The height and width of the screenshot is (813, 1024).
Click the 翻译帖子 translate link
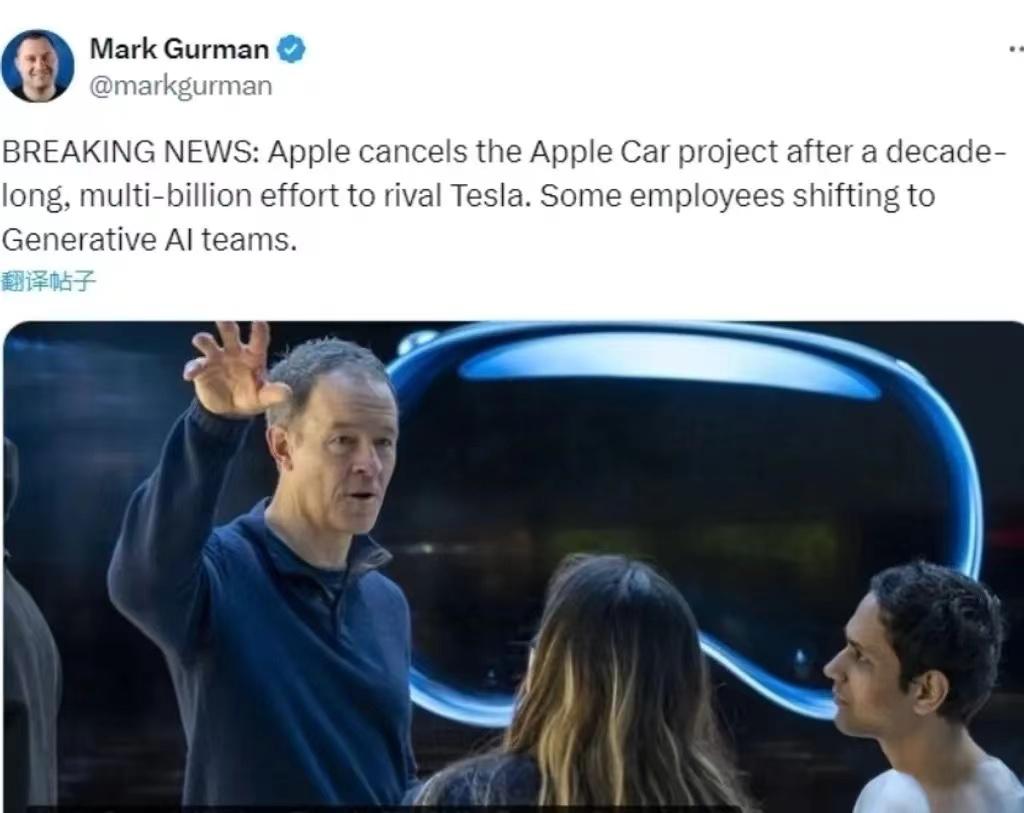[48, 281]
